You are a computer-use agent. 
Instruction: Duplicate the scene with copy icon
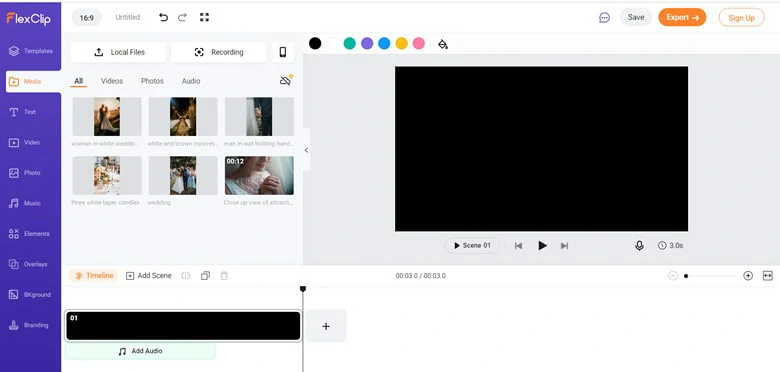pyautogui.click(x=205, y=276)
